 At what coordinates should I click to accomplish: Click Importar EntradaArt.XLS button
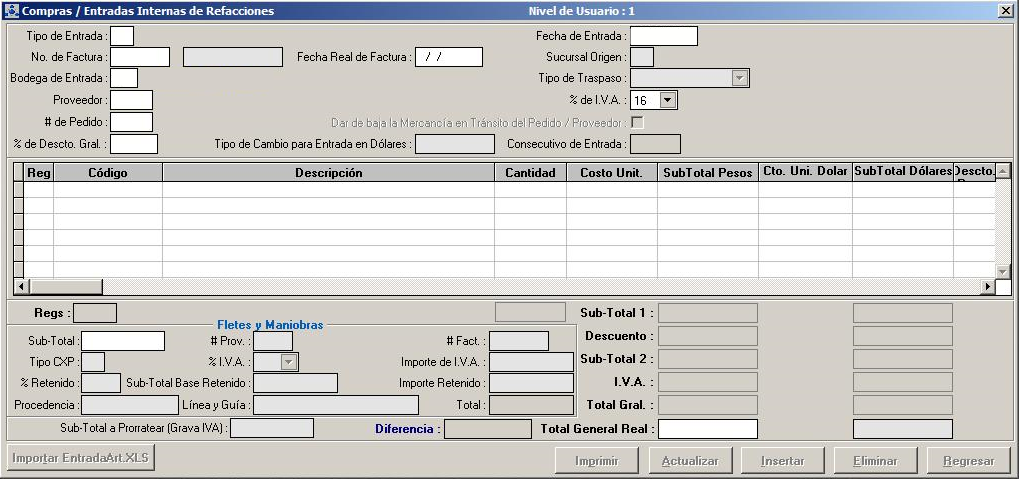pyautogui.click(x=79, y=459)
